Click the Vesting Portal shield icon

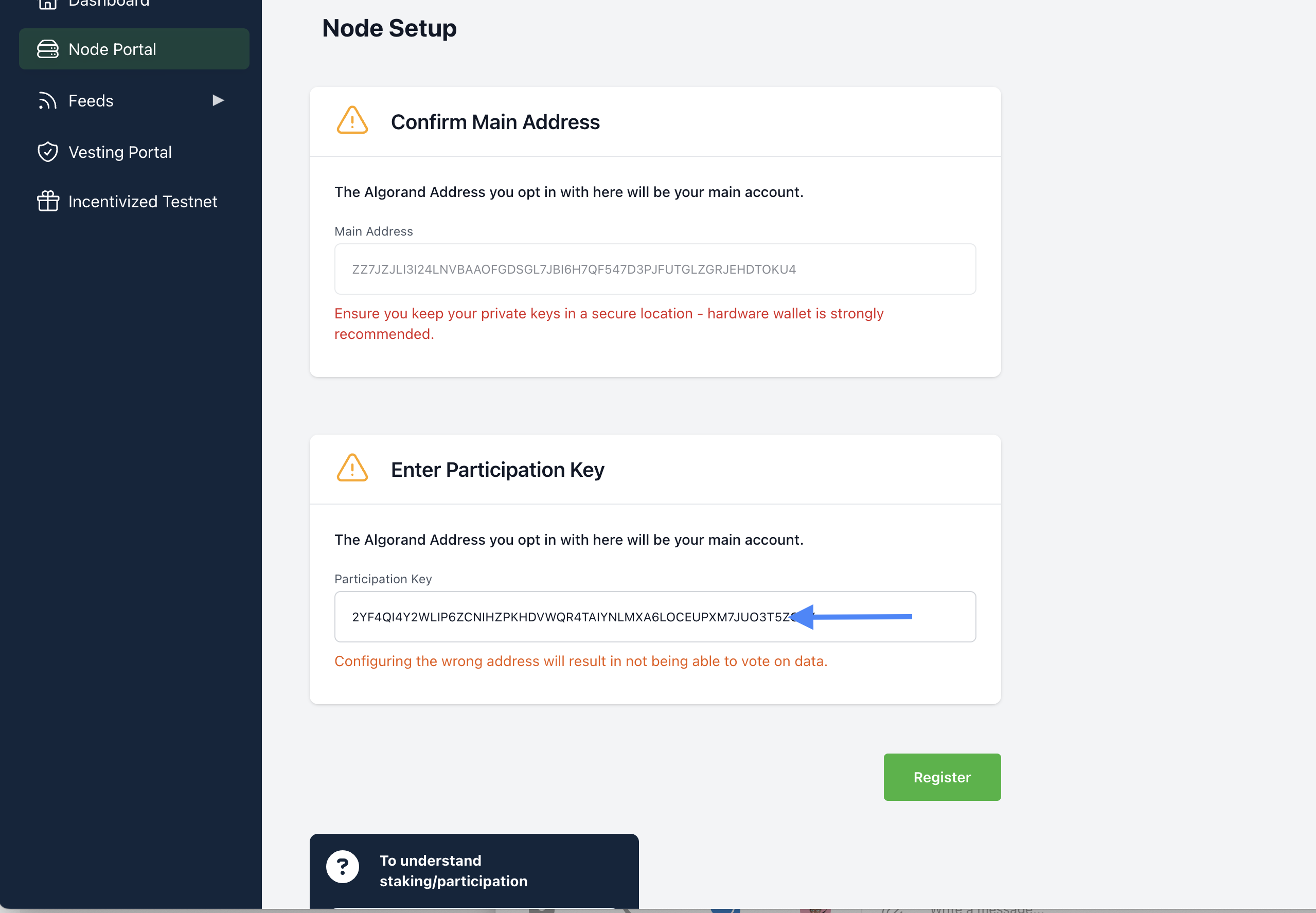47,152
